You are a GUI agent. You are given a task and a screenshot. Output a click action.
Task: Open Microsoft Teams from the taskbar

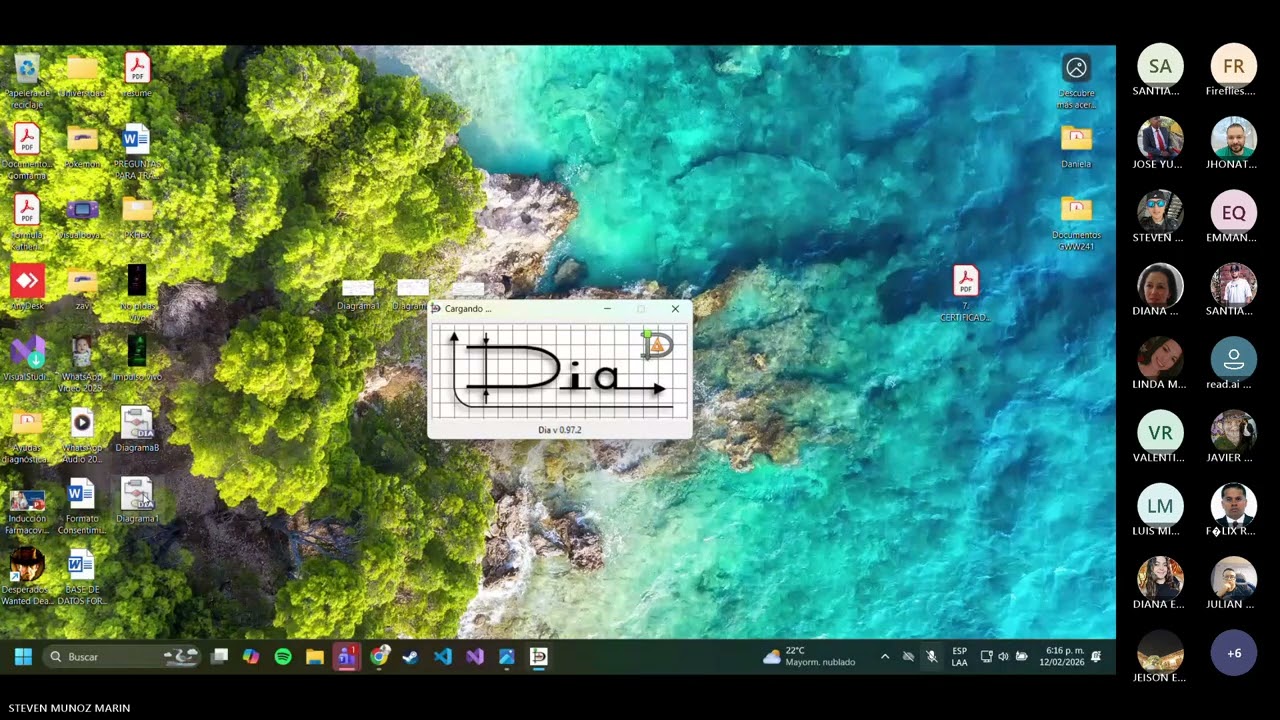click(347, 657)
